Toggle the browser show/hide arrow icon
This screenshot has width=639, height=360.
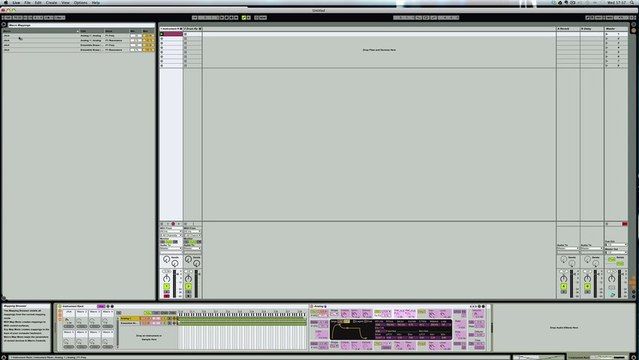click(x=4, y=25)
